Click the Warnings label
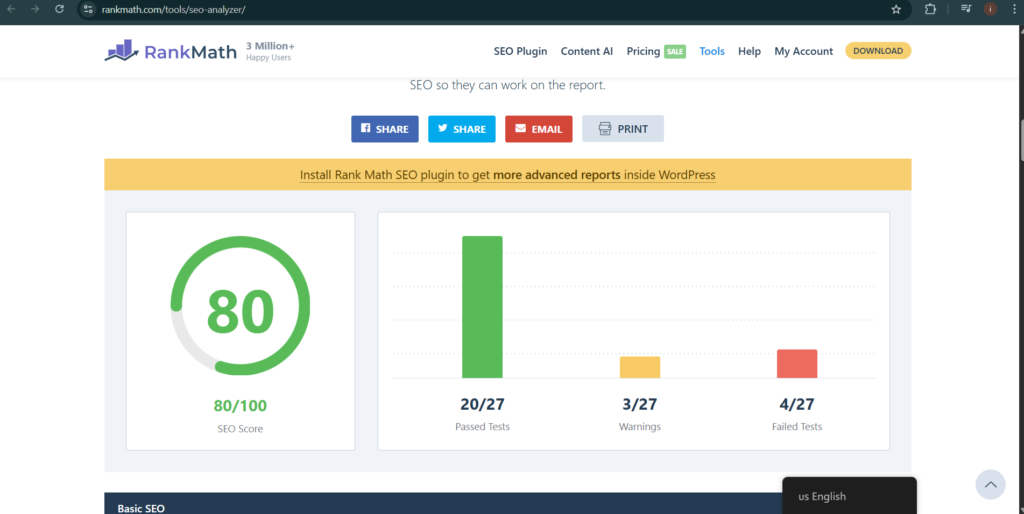This screenshot has height=514, width=1024. coord(639,426)
